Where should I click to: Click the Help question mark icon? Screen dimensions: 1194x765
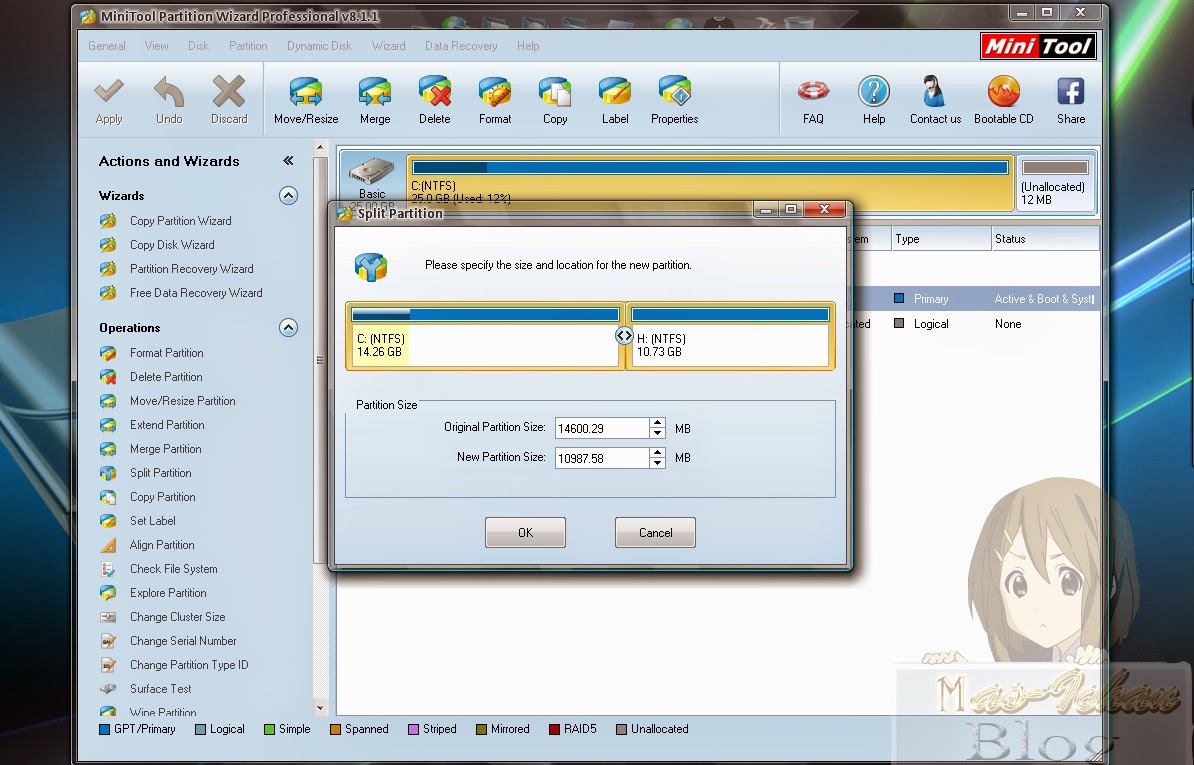(x=873, y=91)
